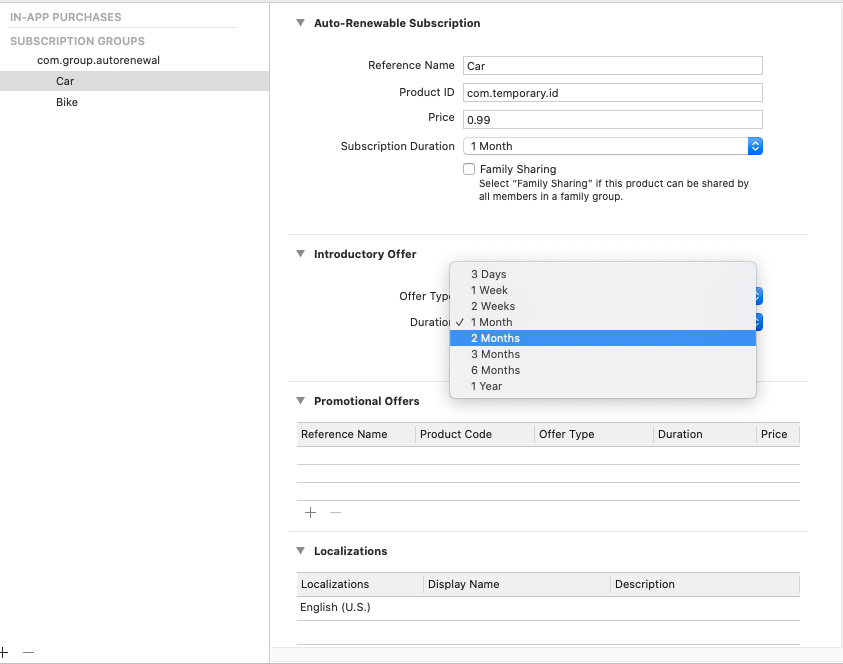Select 6 Months duration option

[x=602, y=370]
